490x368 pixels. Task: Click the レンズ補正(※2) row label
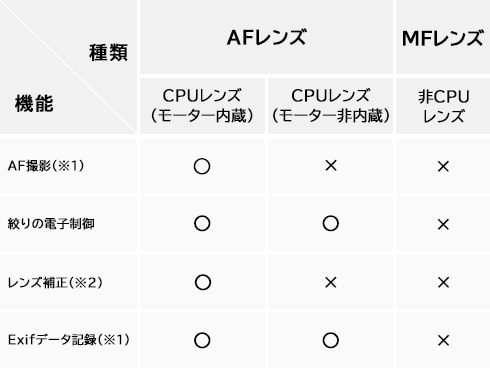pos(55,283)
